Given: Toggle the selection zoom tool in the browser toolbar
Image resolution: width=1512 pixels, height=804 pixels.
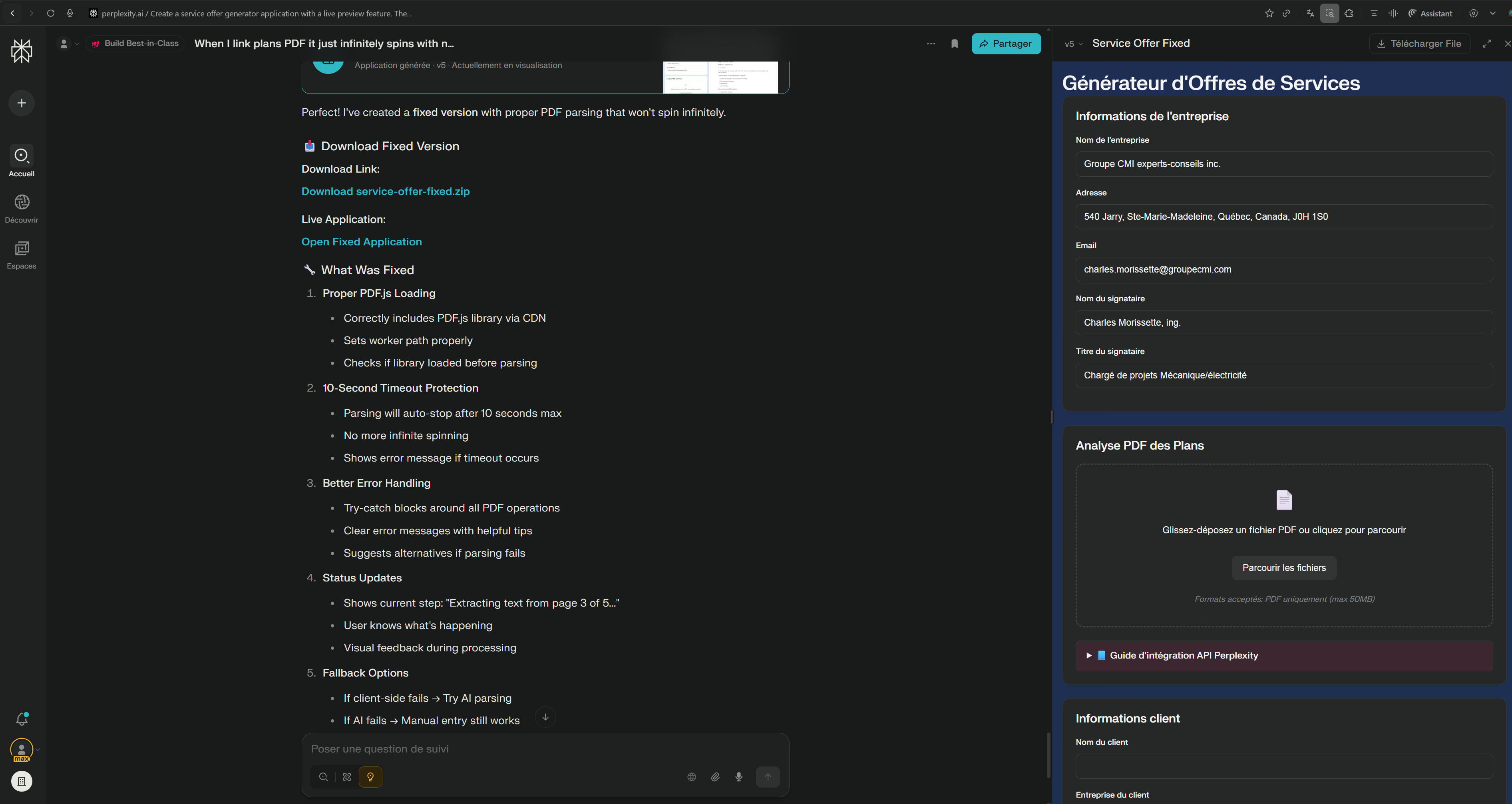Looking at the screenshot, I should click(1329, 13).
